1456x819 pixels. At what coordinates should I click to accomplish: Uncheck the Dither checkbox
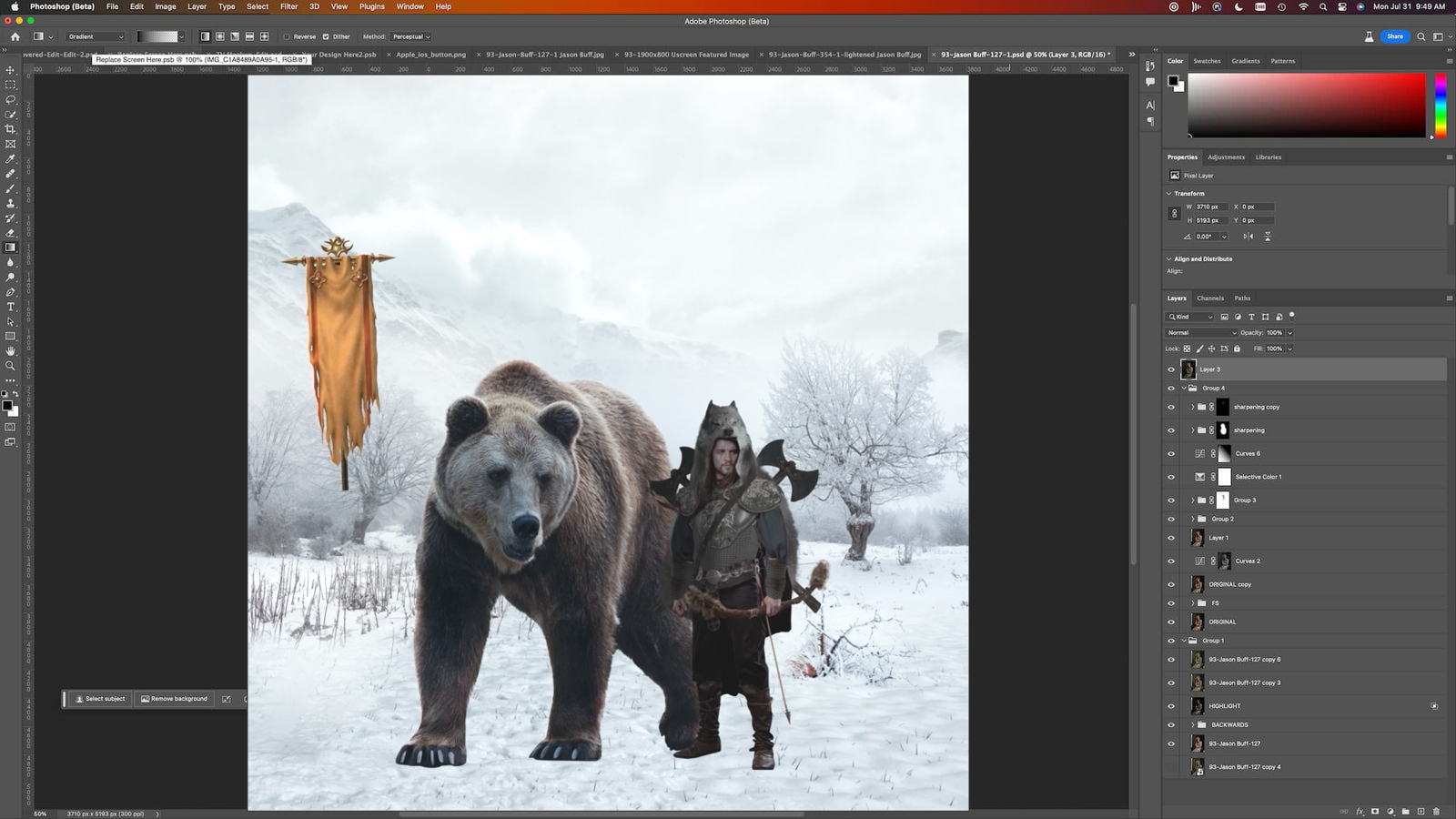point(326,37)
